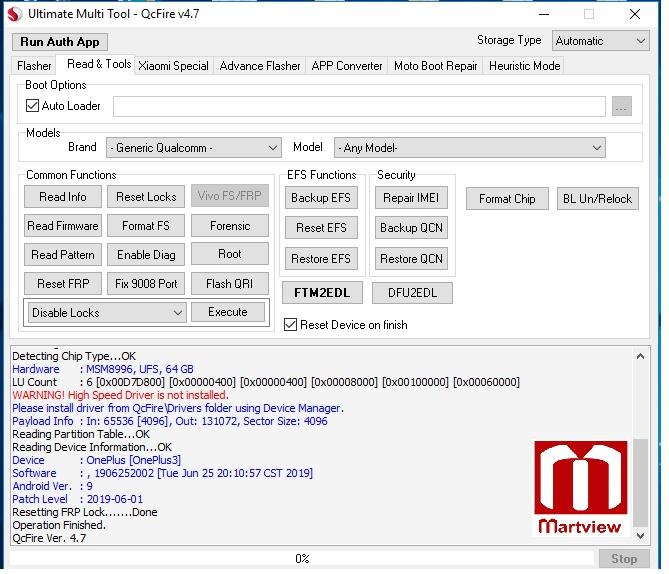Click the Restore QCN button
Screen dimensions: 669x574
tap(411, 259)
